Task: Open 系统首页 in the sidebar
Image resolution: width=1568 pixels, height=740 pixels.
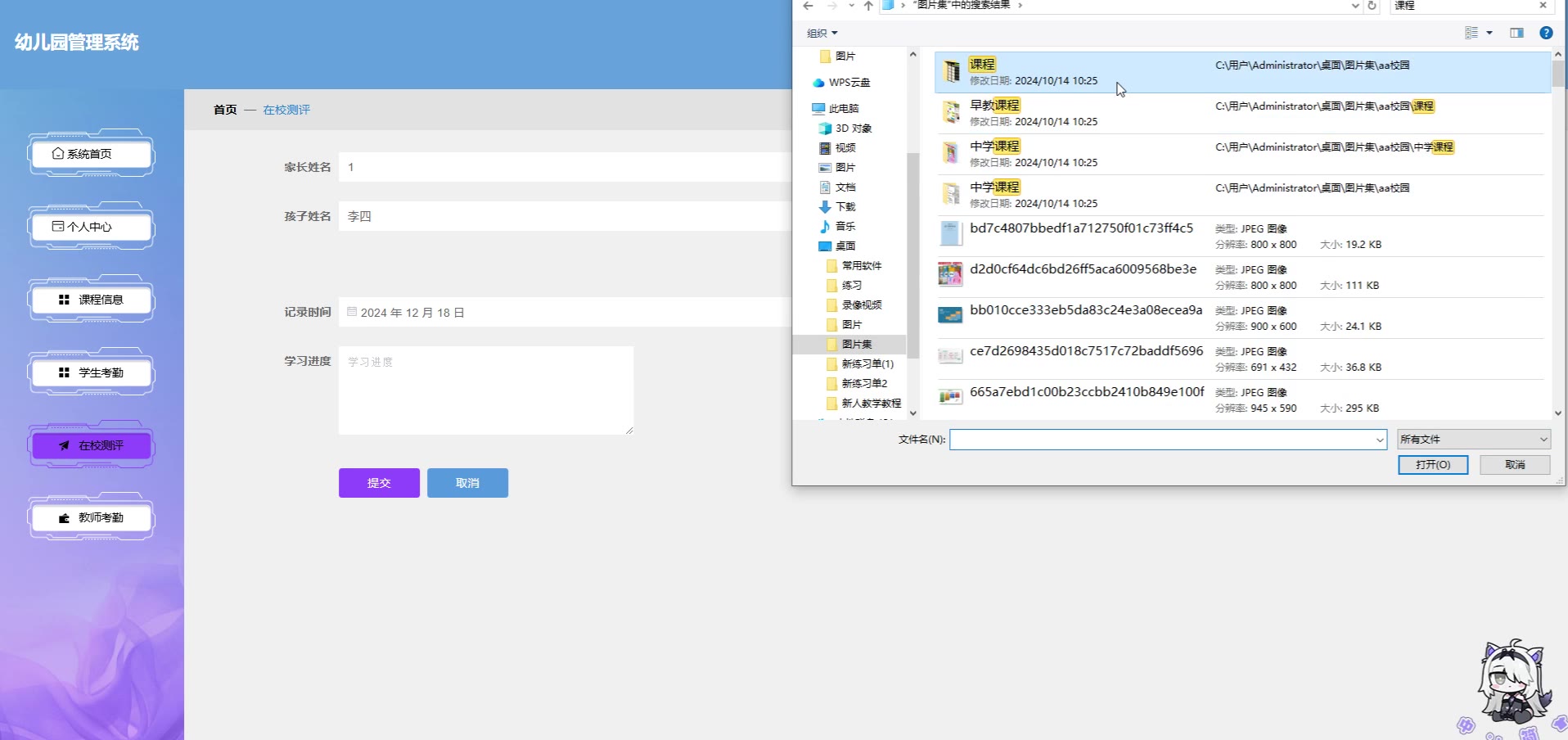Action: tap(91, 154)
